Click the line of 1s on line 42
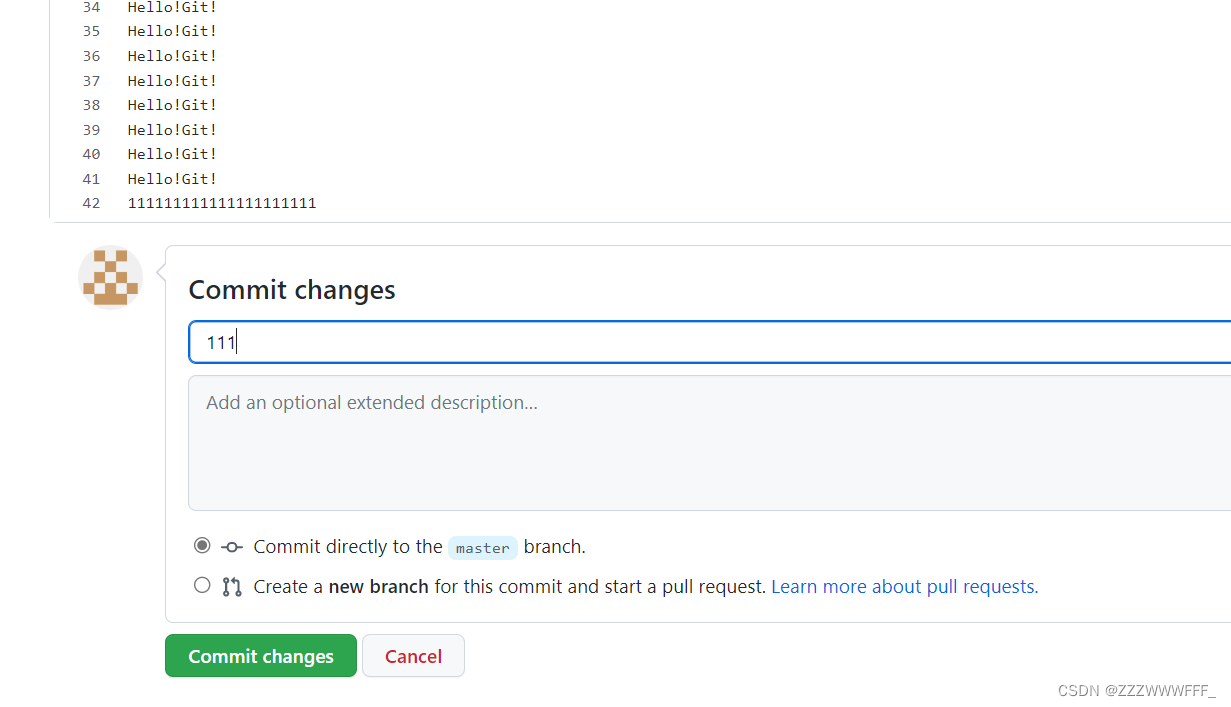Viewport: 1231px width, 707px height. 222,203
